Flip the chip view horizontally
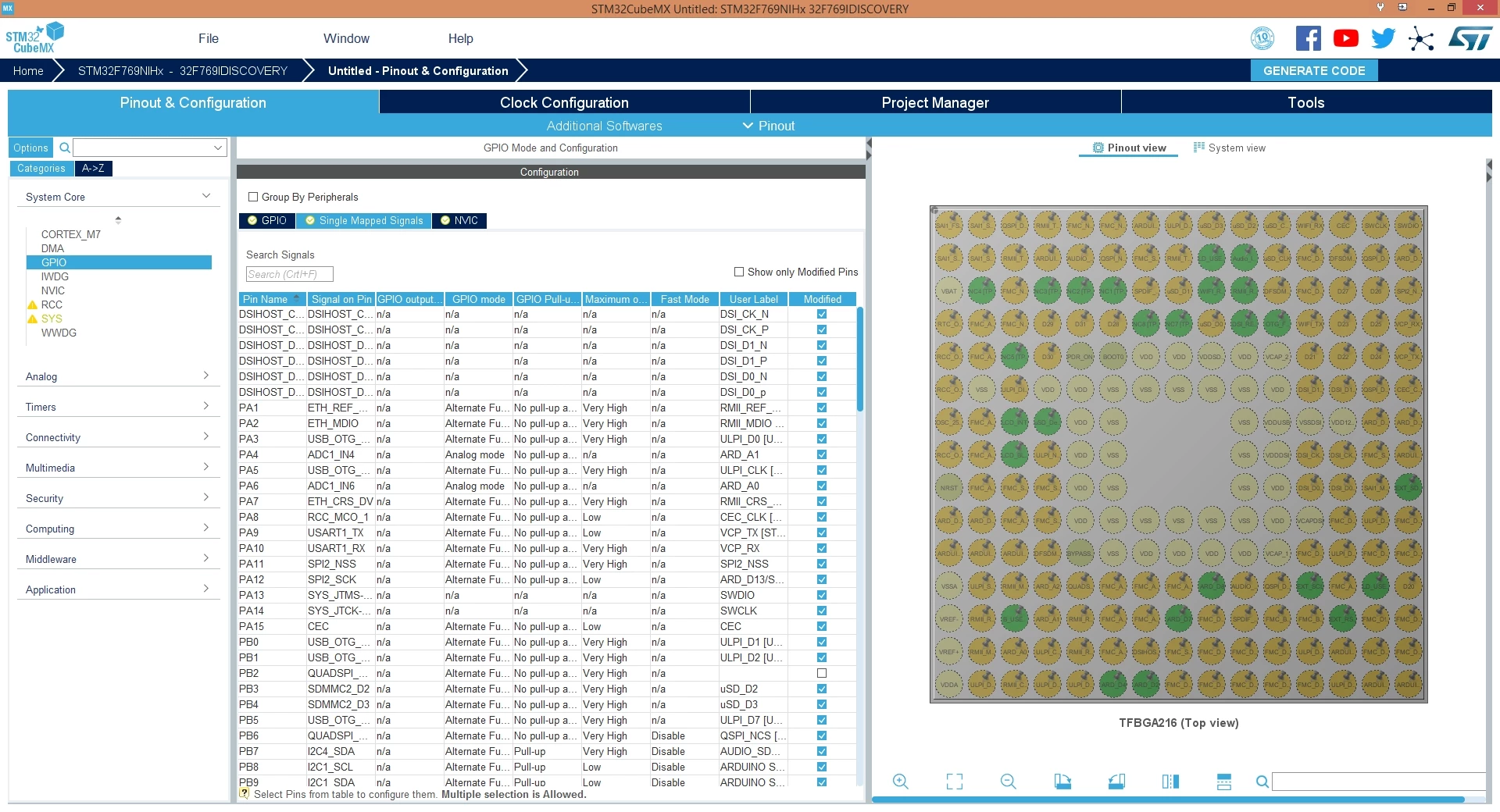This screenshot has height=812, width=1500. 1170,782
